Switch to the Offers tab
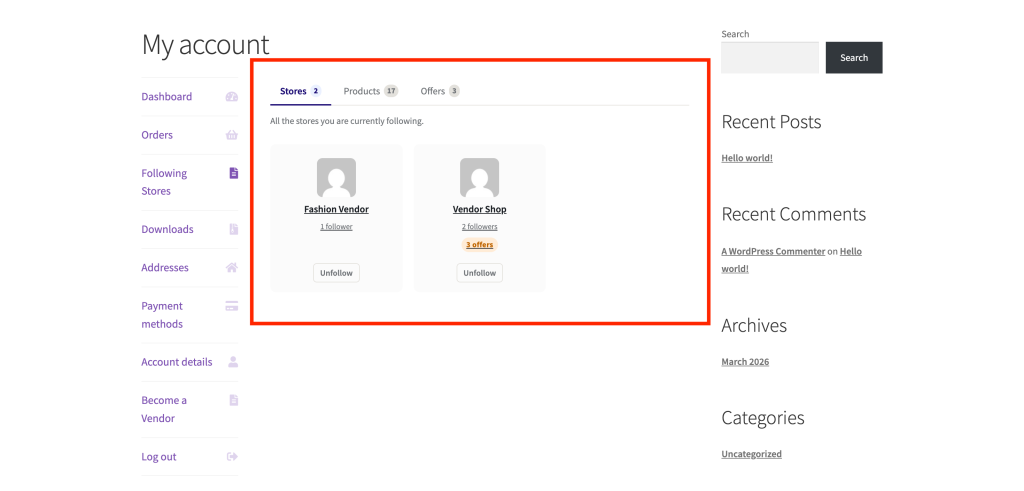The height and width of the screenshot is (491, 1024). 440,91
